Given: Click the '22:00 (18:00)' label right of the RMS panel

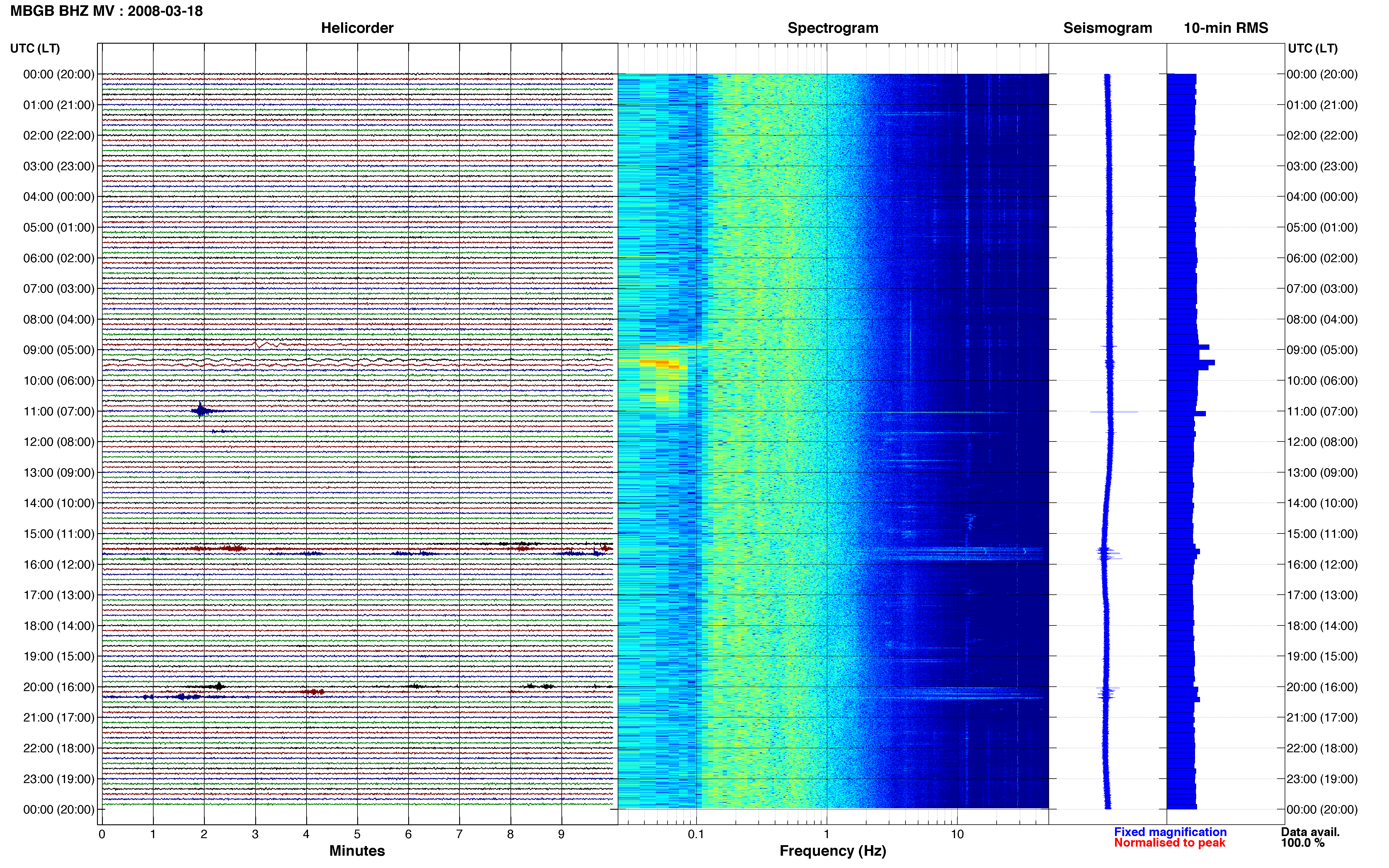Looking at the screenshot, I should coord(1322,748).
